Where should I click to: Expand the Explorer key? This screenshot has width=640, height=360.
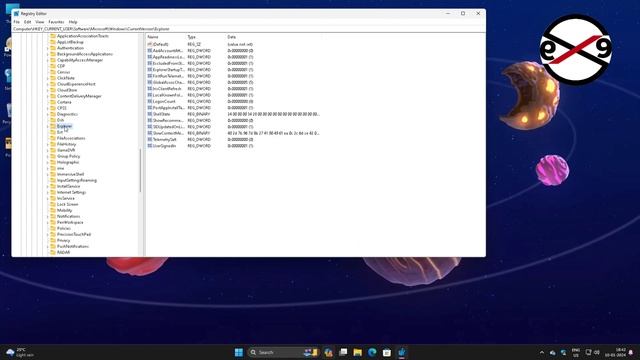[47, 126]
